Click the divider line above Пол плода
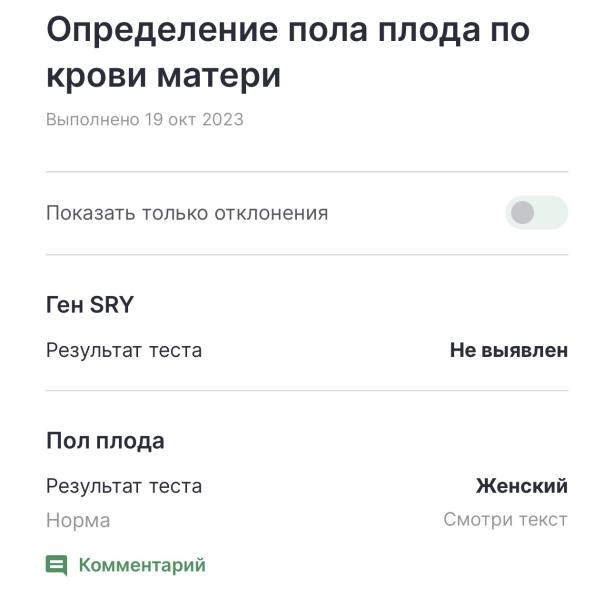 (x=307, y=390)
